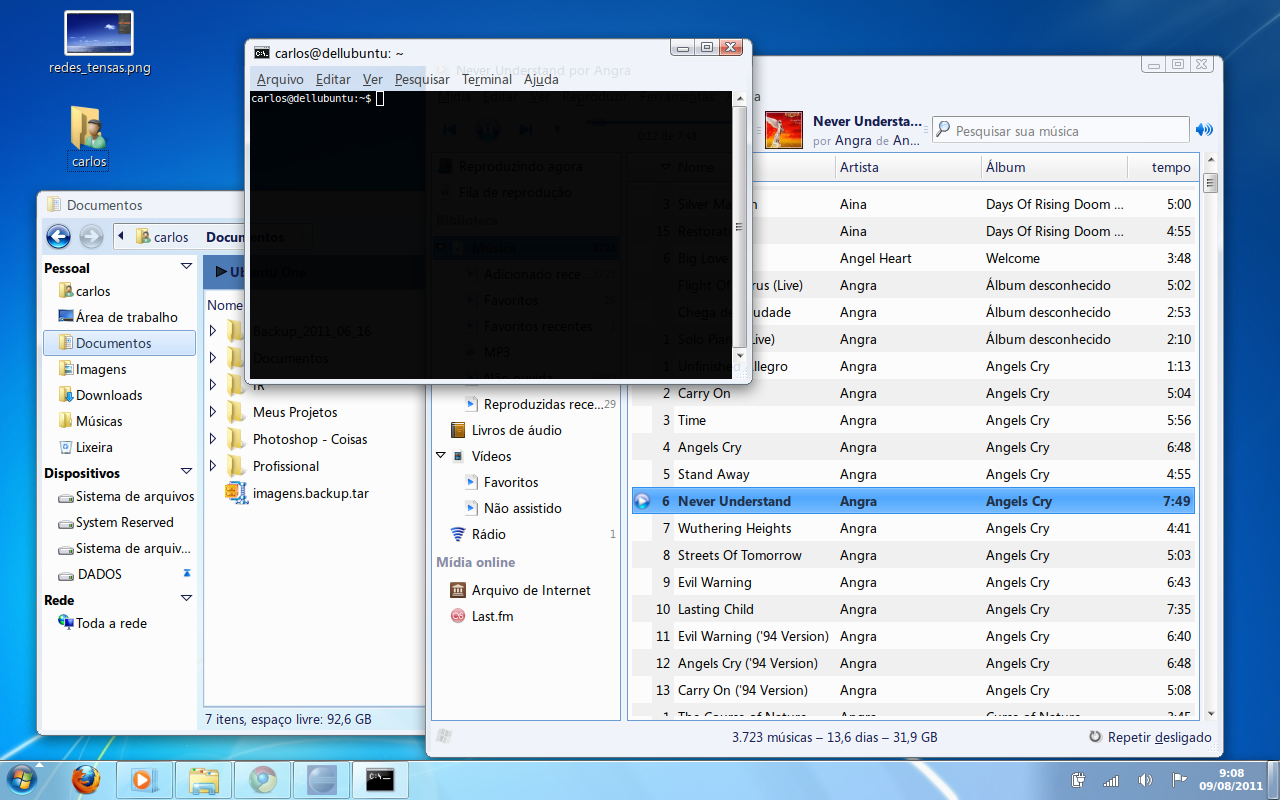Collapse the Dispositivos sidebar section
The height and width of the screenshot is (800, 1280).
(186, 472)
